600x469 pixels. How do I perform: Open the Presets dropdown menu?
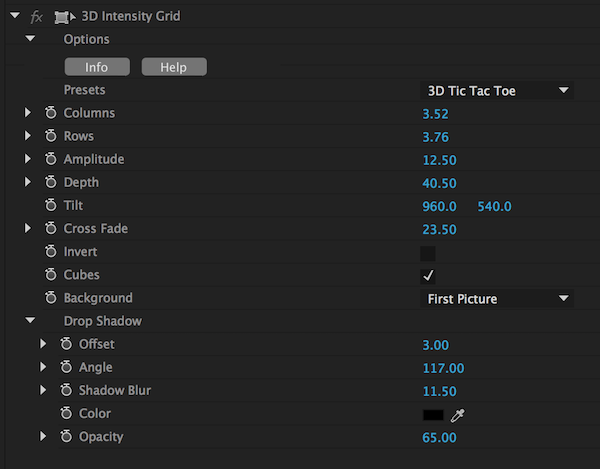497,90
